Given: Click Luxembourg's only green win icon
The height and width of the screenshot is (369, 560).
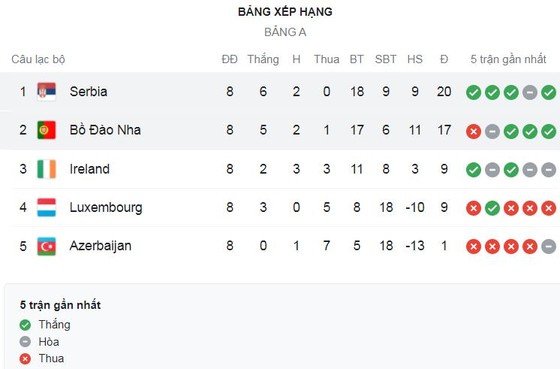Looking at the screenshot, I should click(x=492, y=208).
